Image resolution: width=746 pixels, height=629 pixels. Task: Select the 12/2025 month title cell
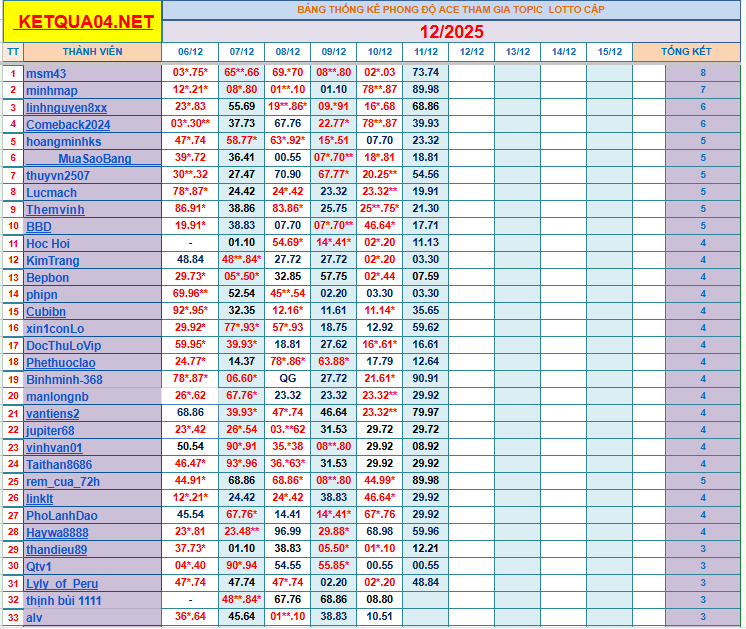click(451, 31)
